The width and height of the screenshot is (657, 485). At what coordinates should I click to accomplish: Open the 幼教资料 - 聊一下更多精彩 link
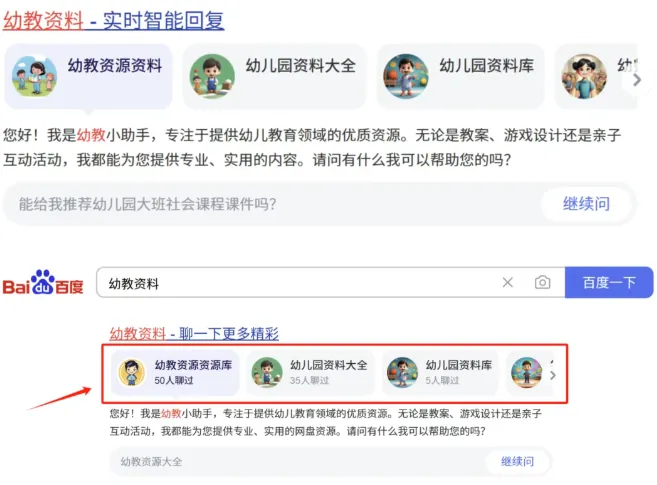tap(194, 333)
